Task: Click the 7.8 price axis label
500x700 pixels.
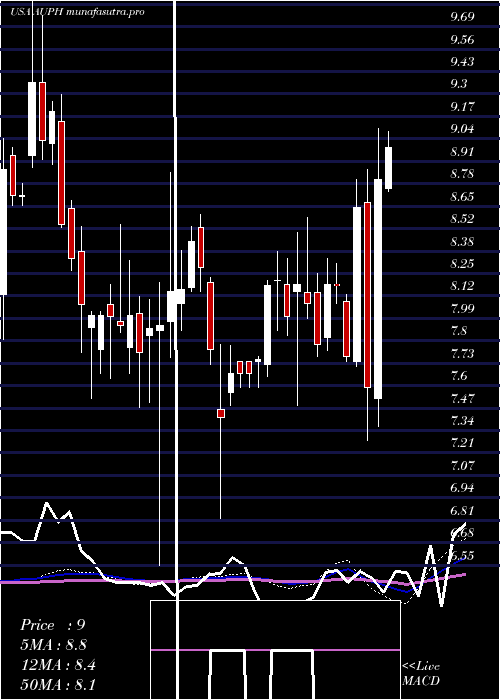Action: (459, 331)
